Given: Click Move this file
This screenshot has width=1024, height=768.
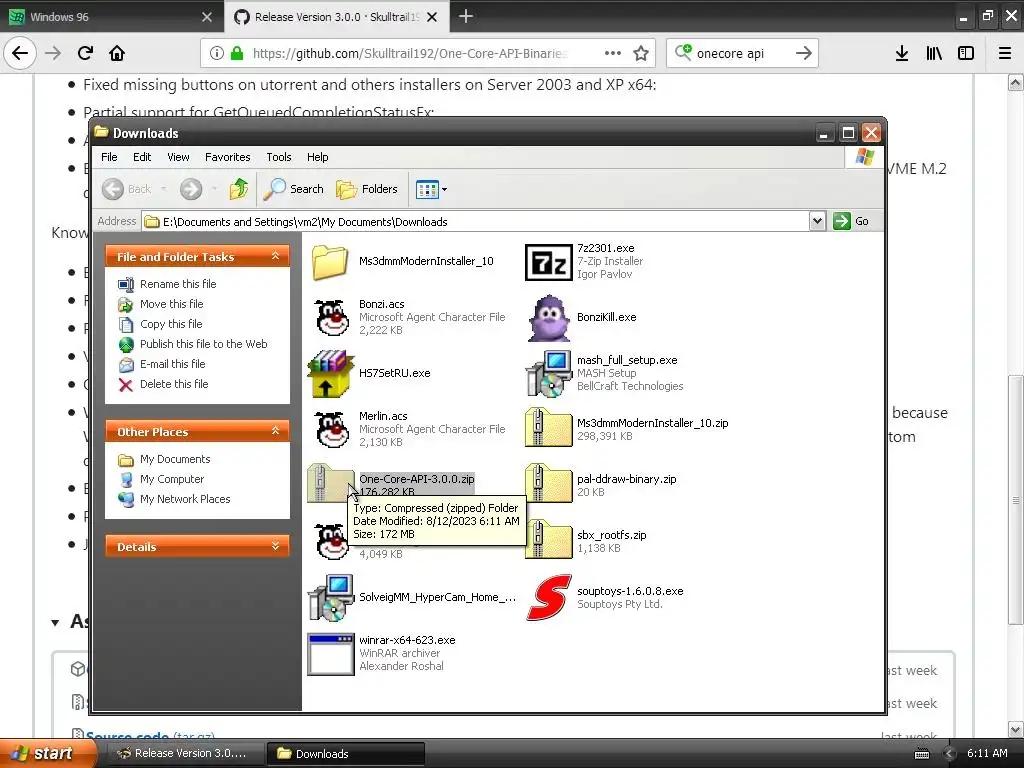Looking at the screenshot, I should coord(171,304).
